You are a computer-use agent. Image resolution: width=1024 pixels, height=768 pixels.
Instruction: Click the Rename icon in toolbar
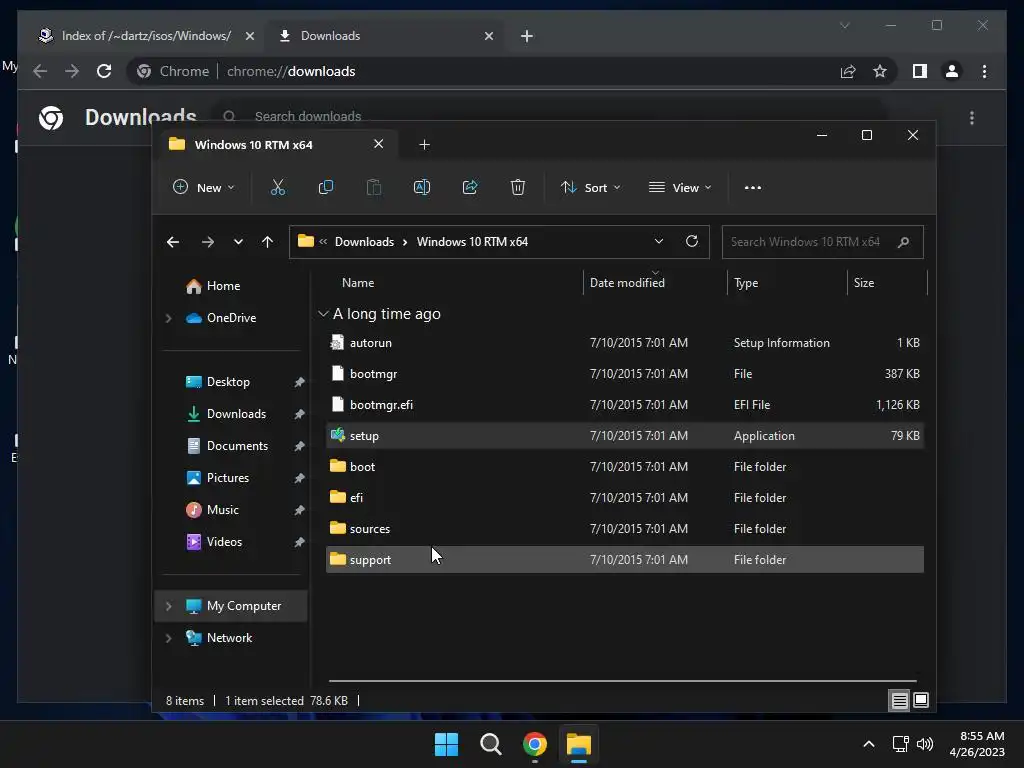coord(422,187)
